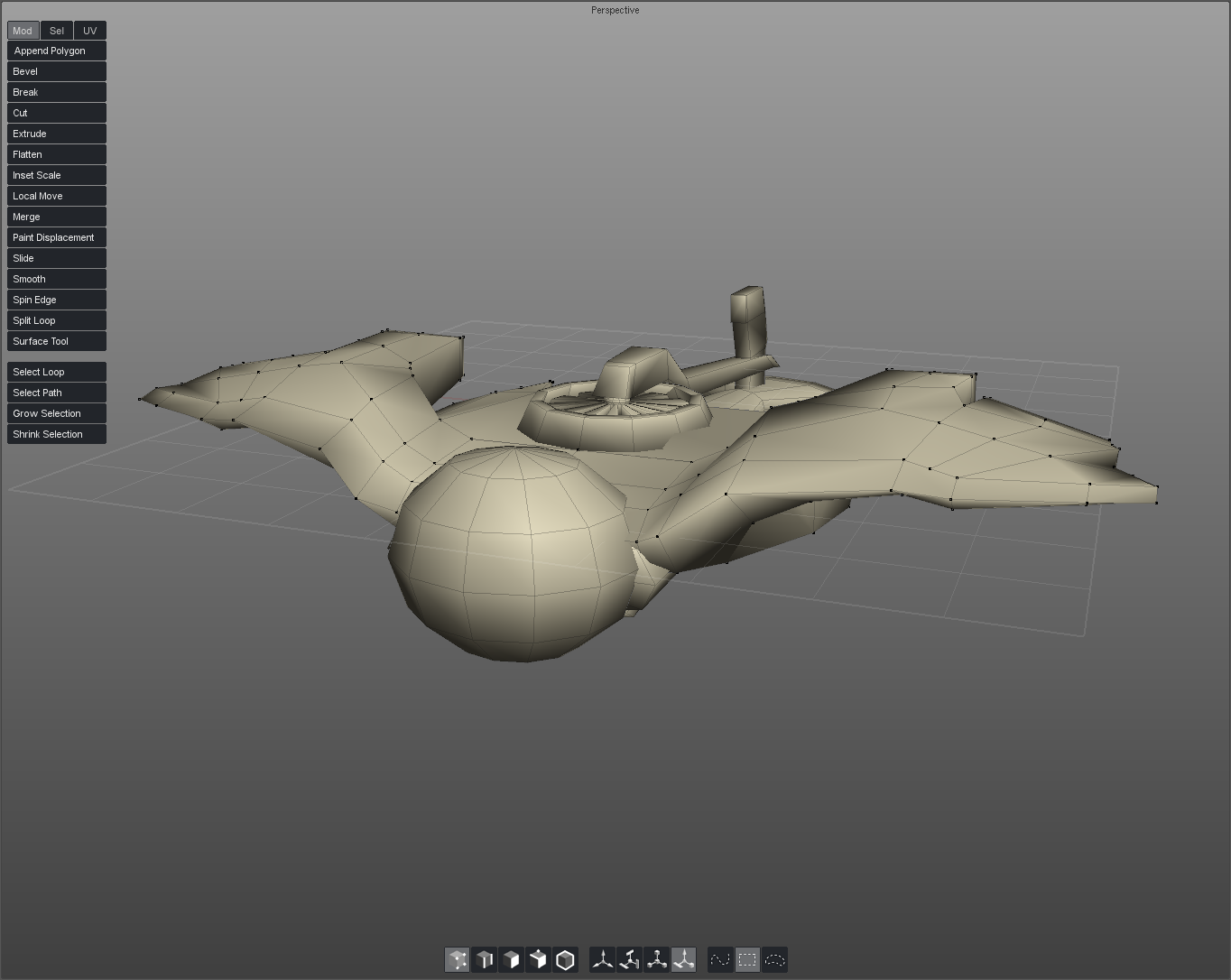
Task: Activate the Surface Tool button
Action: 57,341
